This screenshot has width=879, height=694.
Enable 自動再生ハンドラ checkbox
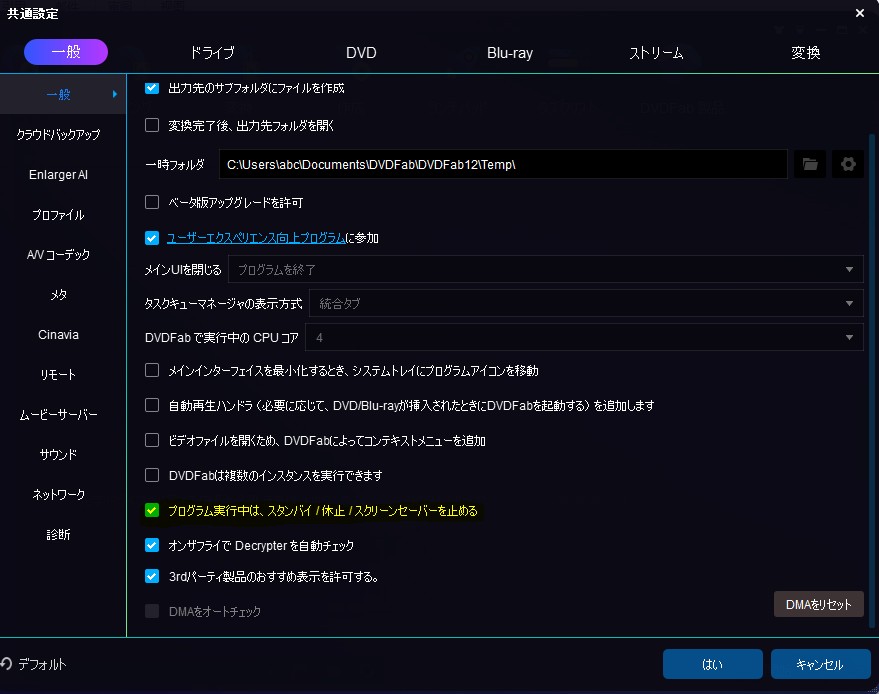tap(152, 405)
